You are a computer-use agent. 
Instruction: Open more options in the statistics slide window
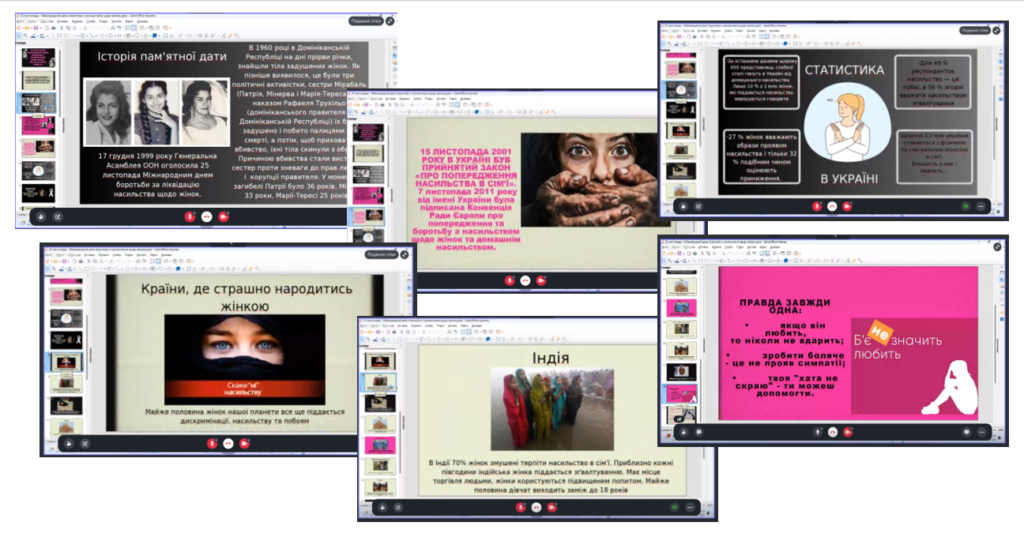(x=982, y=206)
